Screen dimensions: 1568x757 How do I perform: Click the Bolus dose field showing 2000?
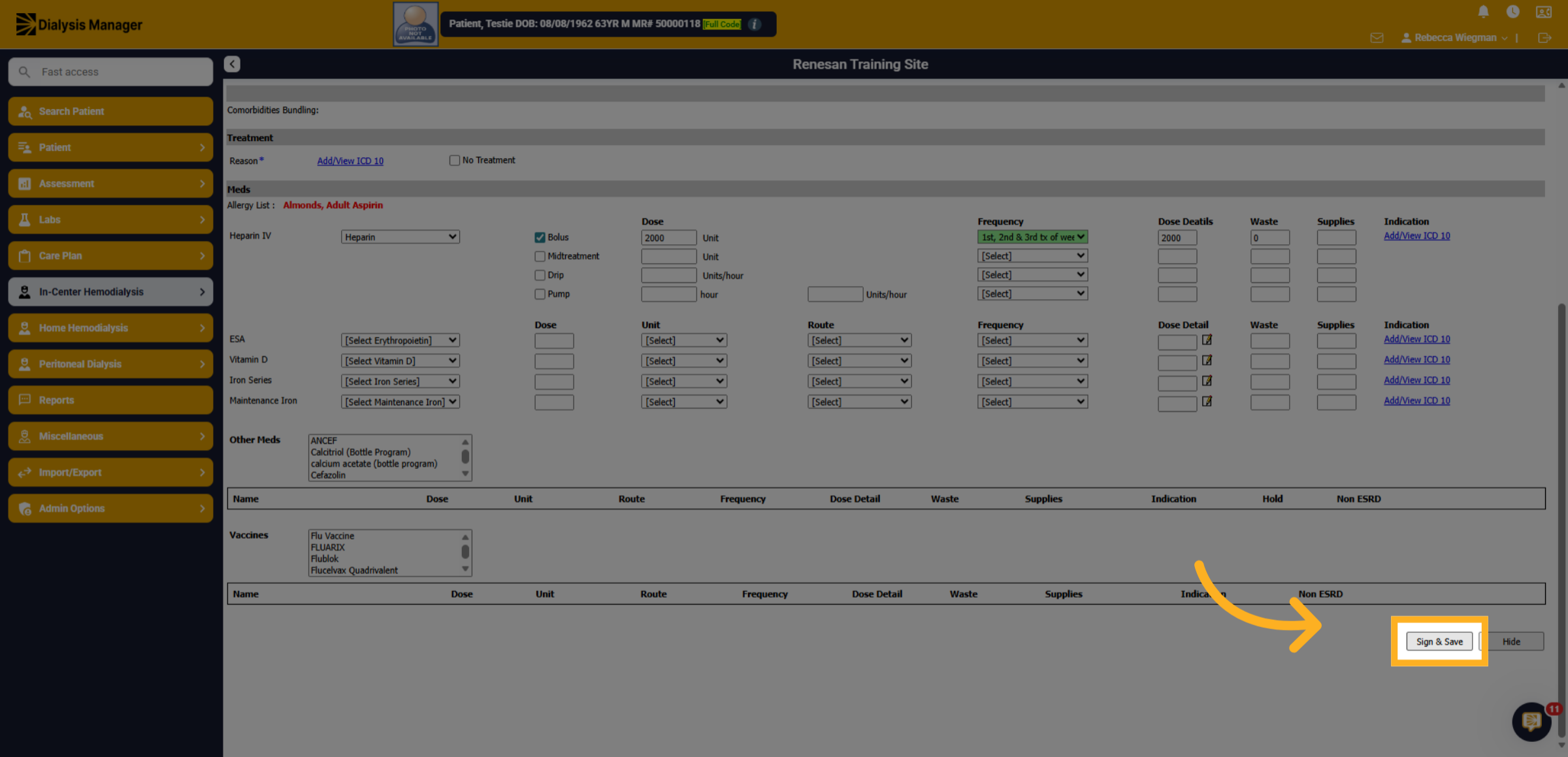tap(668, 238)
